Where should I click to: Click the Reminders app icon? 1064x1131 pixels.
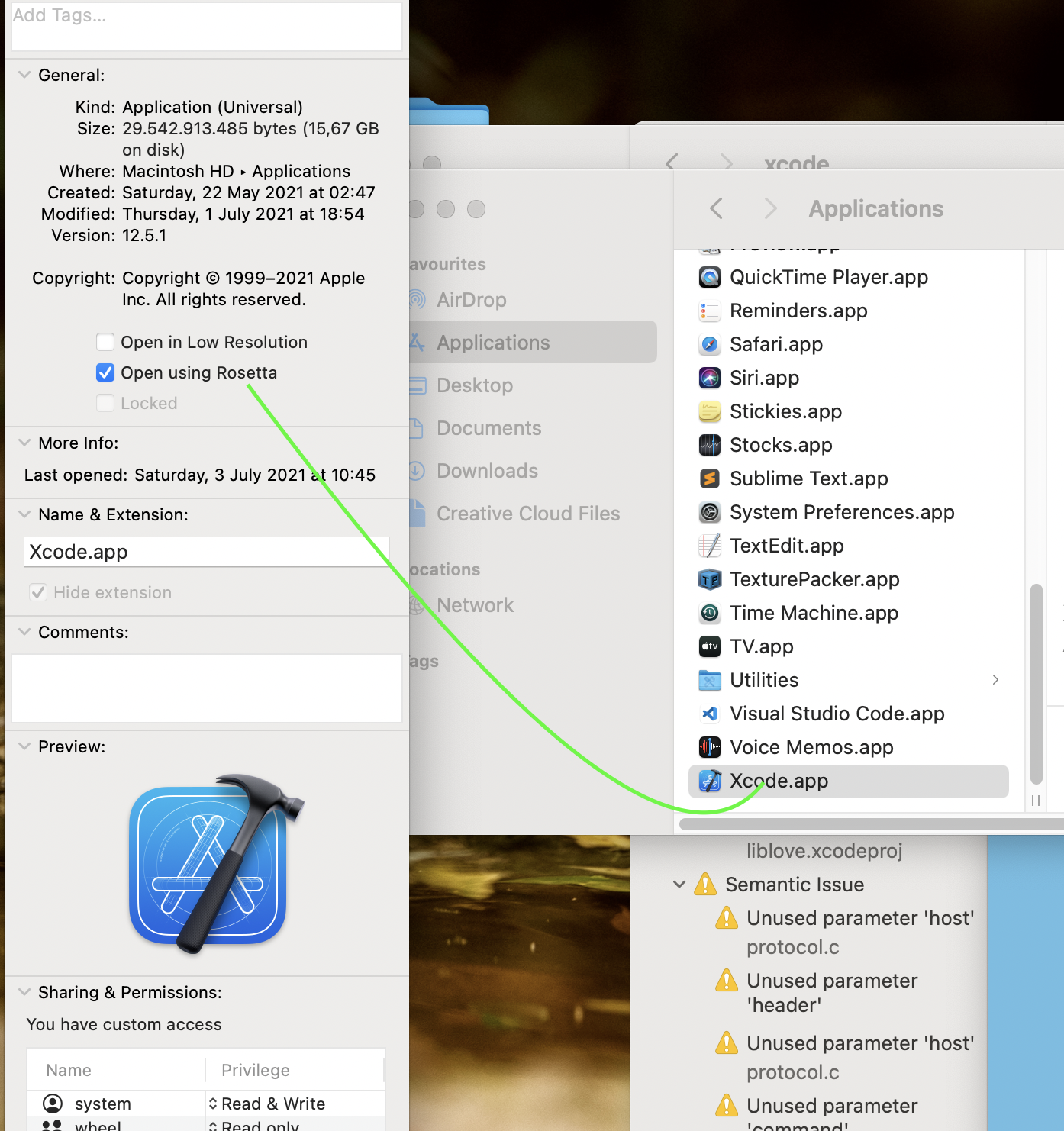click(x=710, y=311)
